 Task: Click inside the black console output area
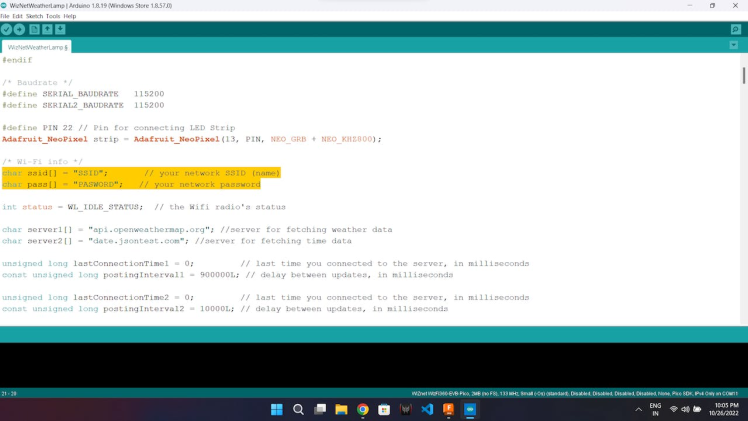tap(374, 365)
